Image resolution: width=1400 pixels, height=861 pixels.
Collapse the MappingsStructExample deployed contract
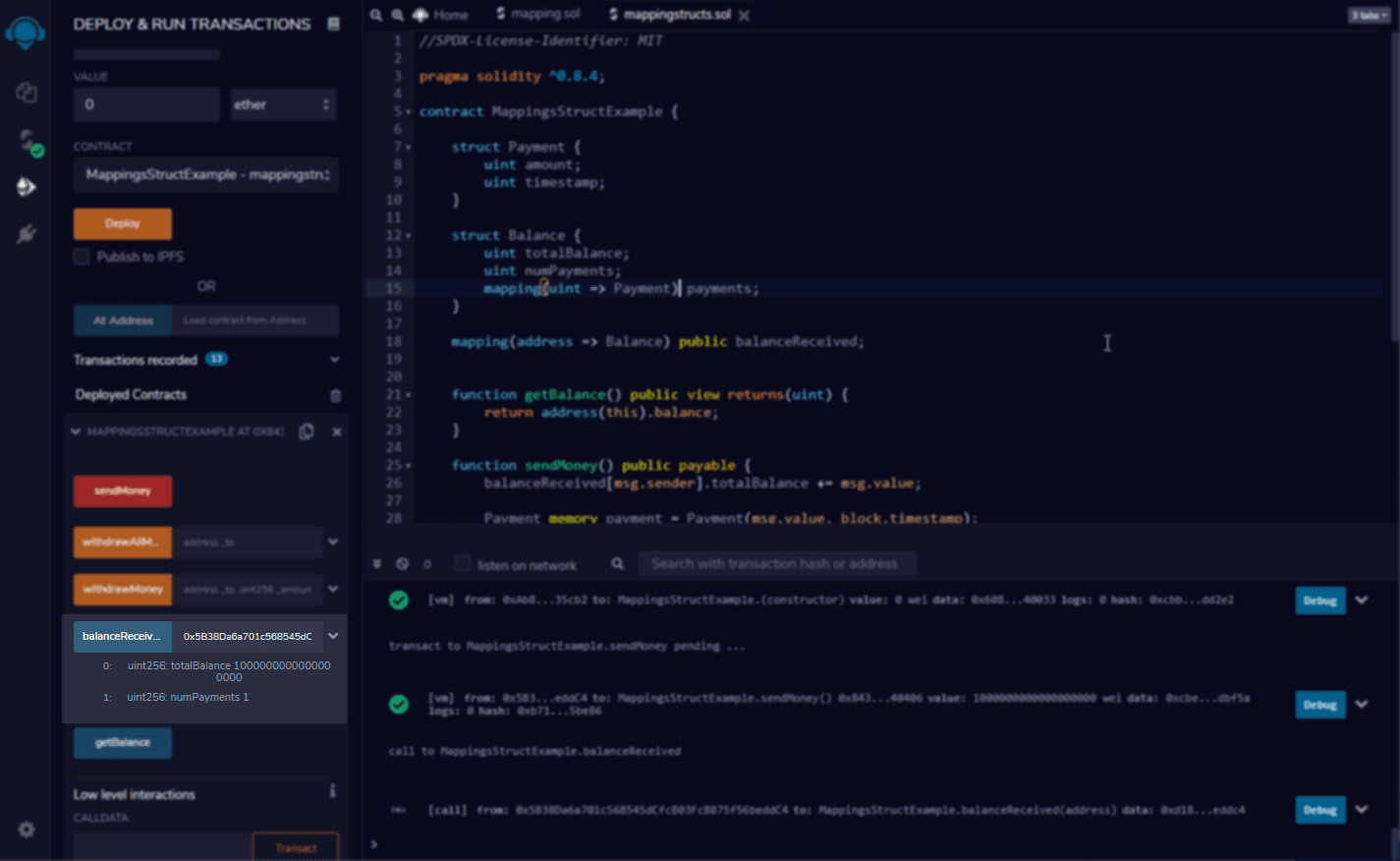point(76,431)
